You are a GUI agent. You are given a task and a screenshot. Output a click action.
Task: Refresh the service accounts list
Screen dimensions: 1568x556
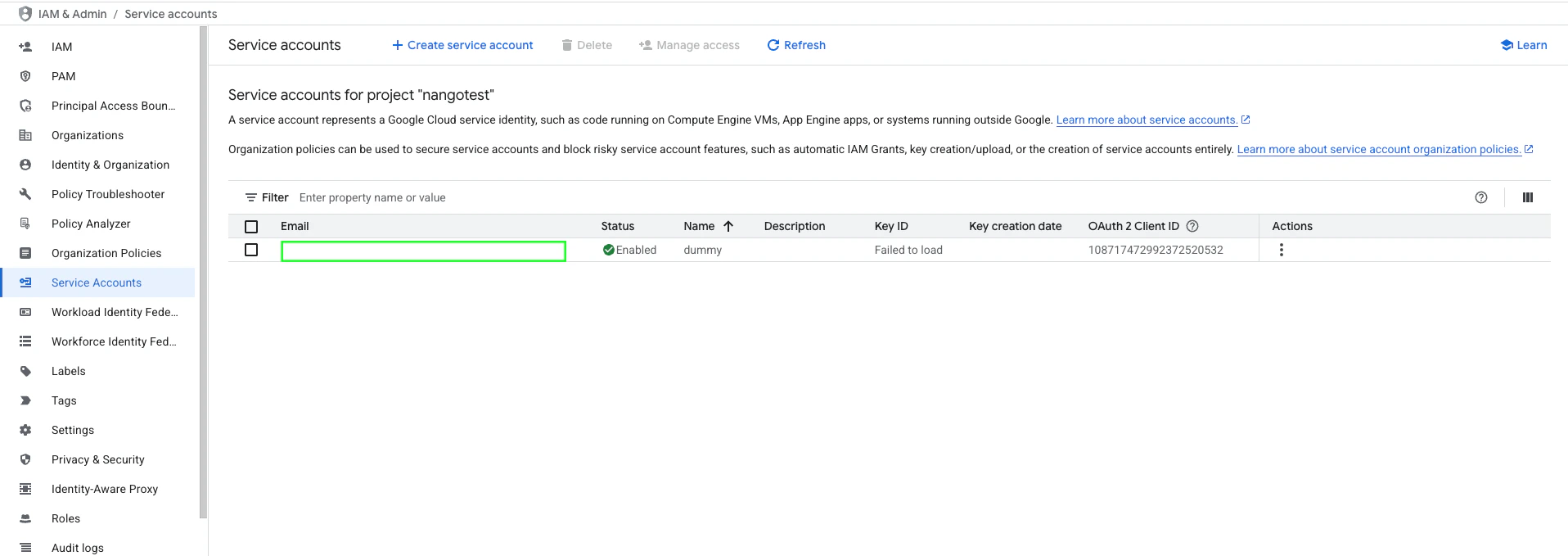tap(796, 45)
